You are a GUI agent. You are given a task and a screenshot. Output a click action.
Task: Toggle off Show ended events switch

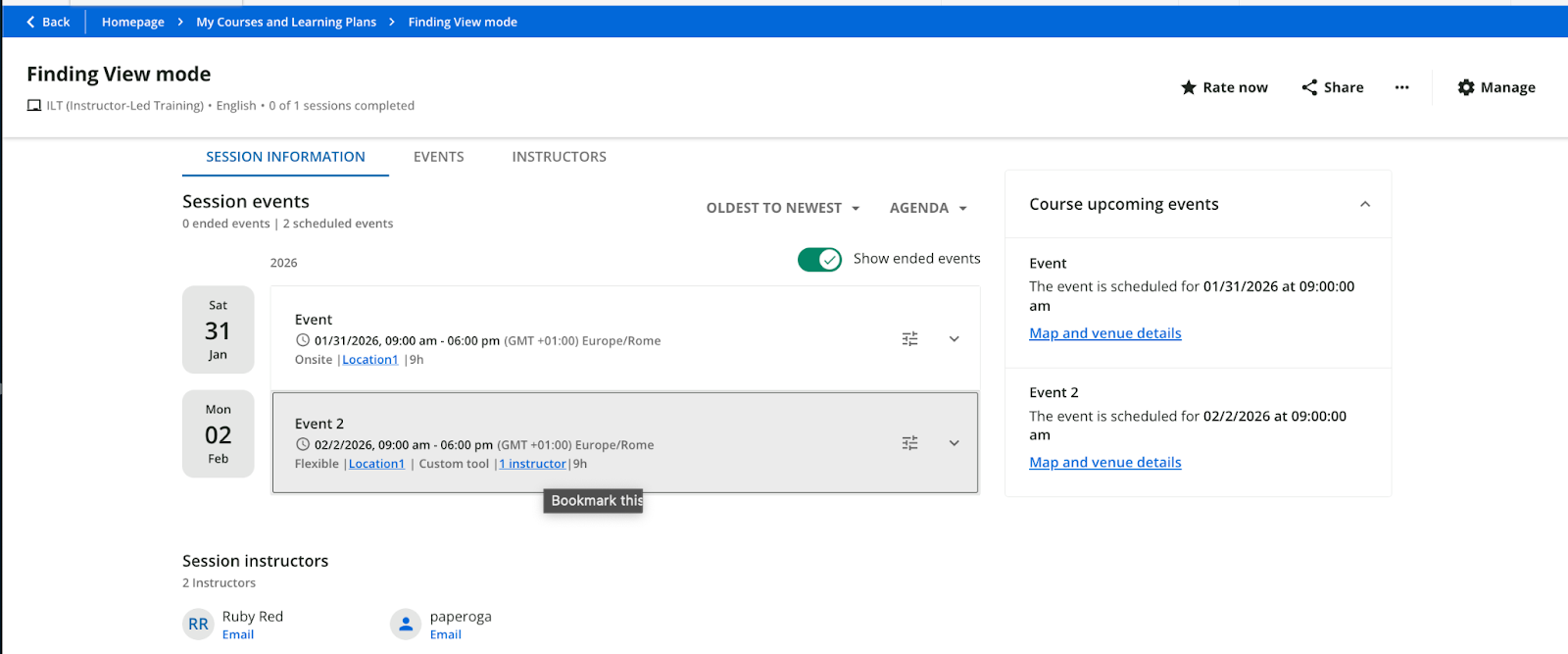coord(819,259)
